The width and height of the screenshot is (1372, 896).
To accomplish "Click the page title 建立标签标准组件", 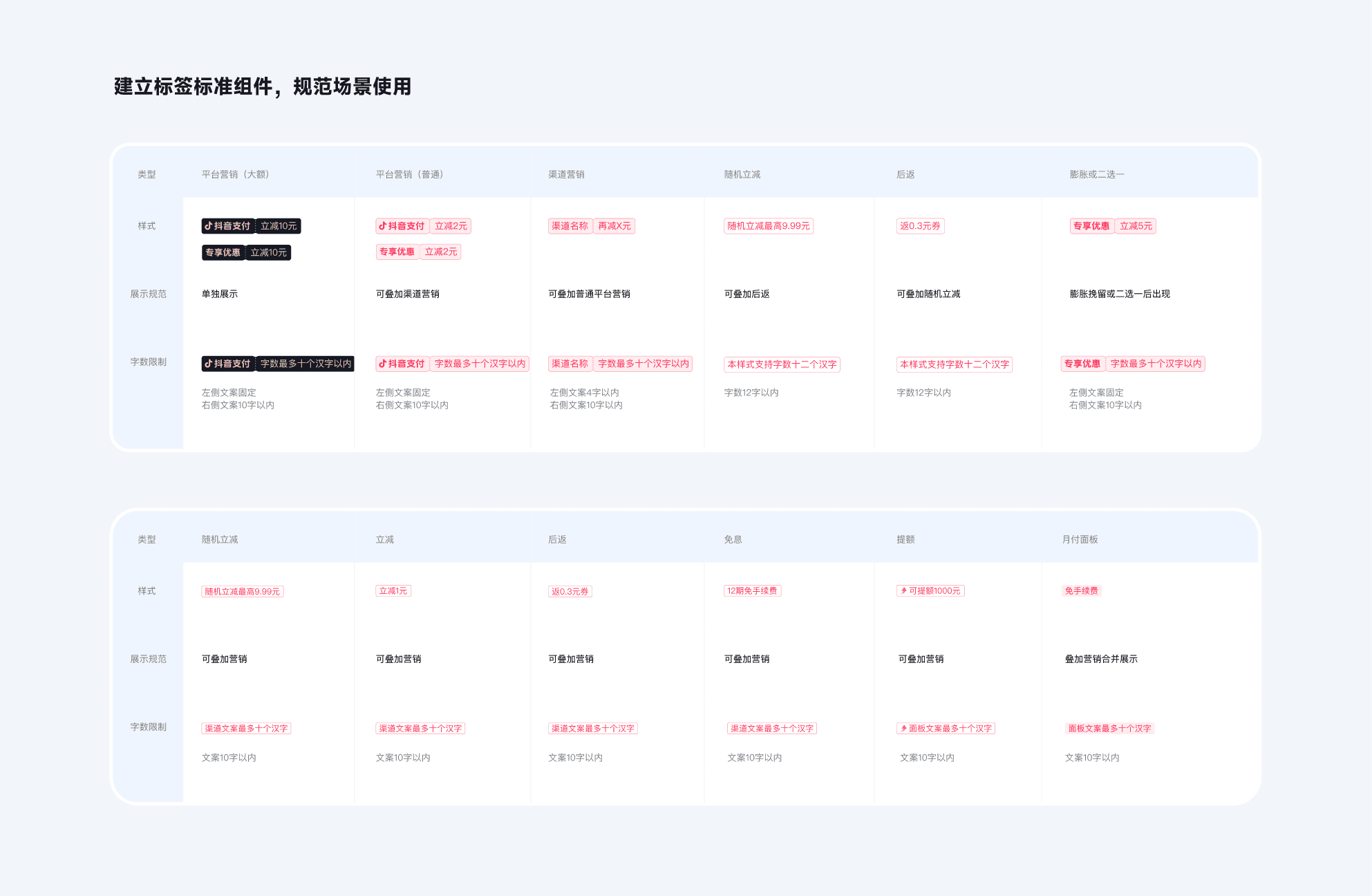I will [262, 86].
